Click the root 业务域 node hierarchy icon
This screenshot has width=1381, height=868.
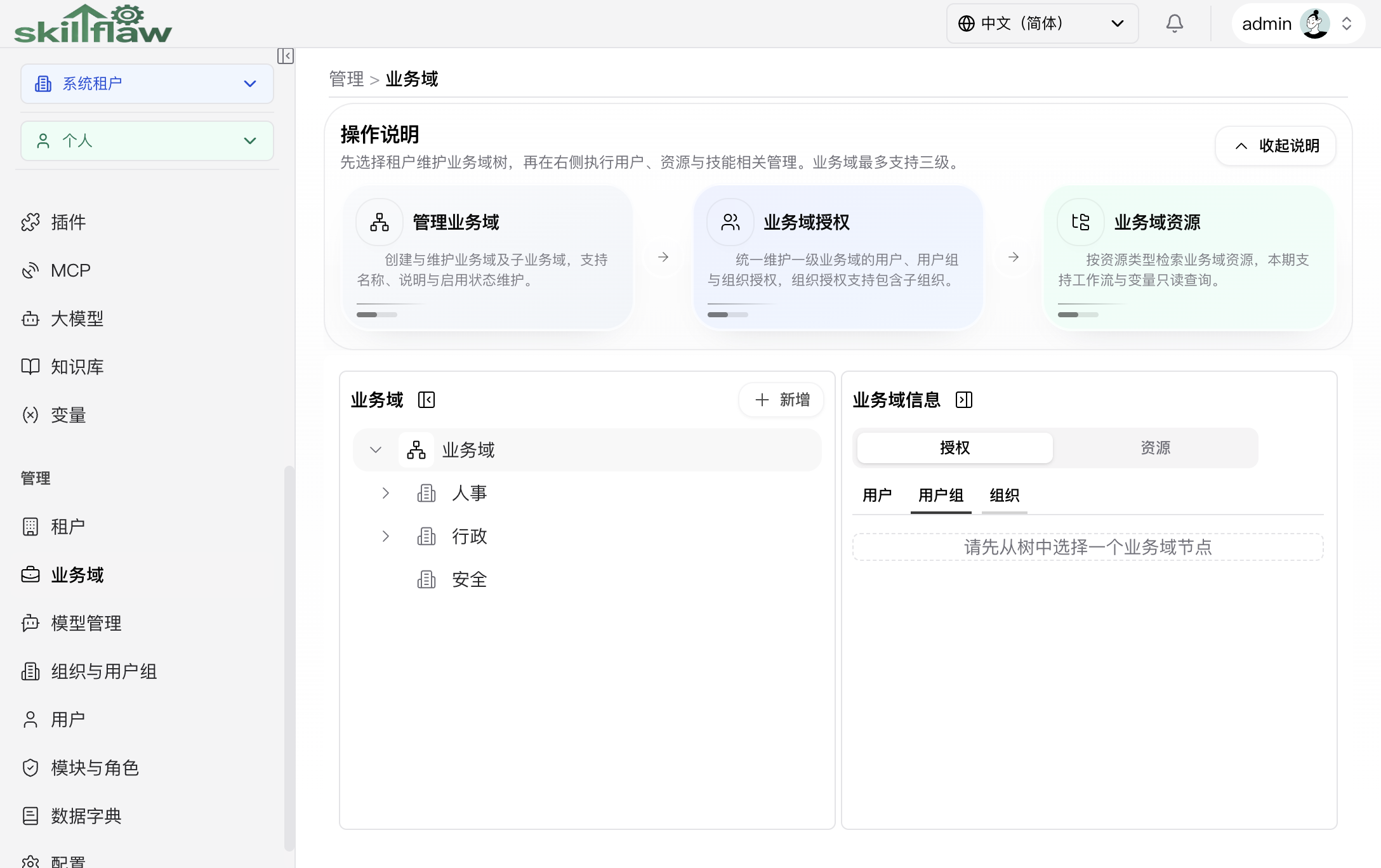[x=416, y=450]
